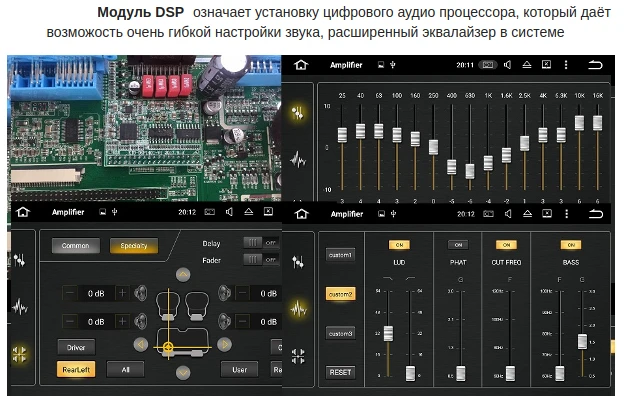
Task: Shift balance left with the left arrow
Action: click(141, 344)
